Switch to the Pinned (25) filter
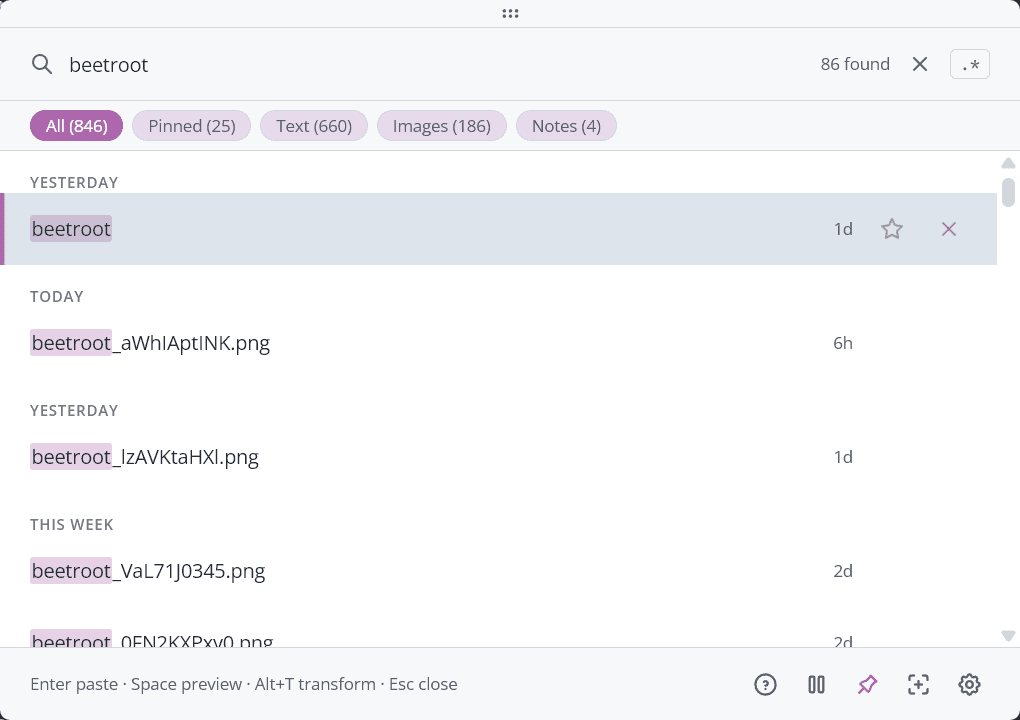Screen dimensions: 1020x720 click(191, 125)
